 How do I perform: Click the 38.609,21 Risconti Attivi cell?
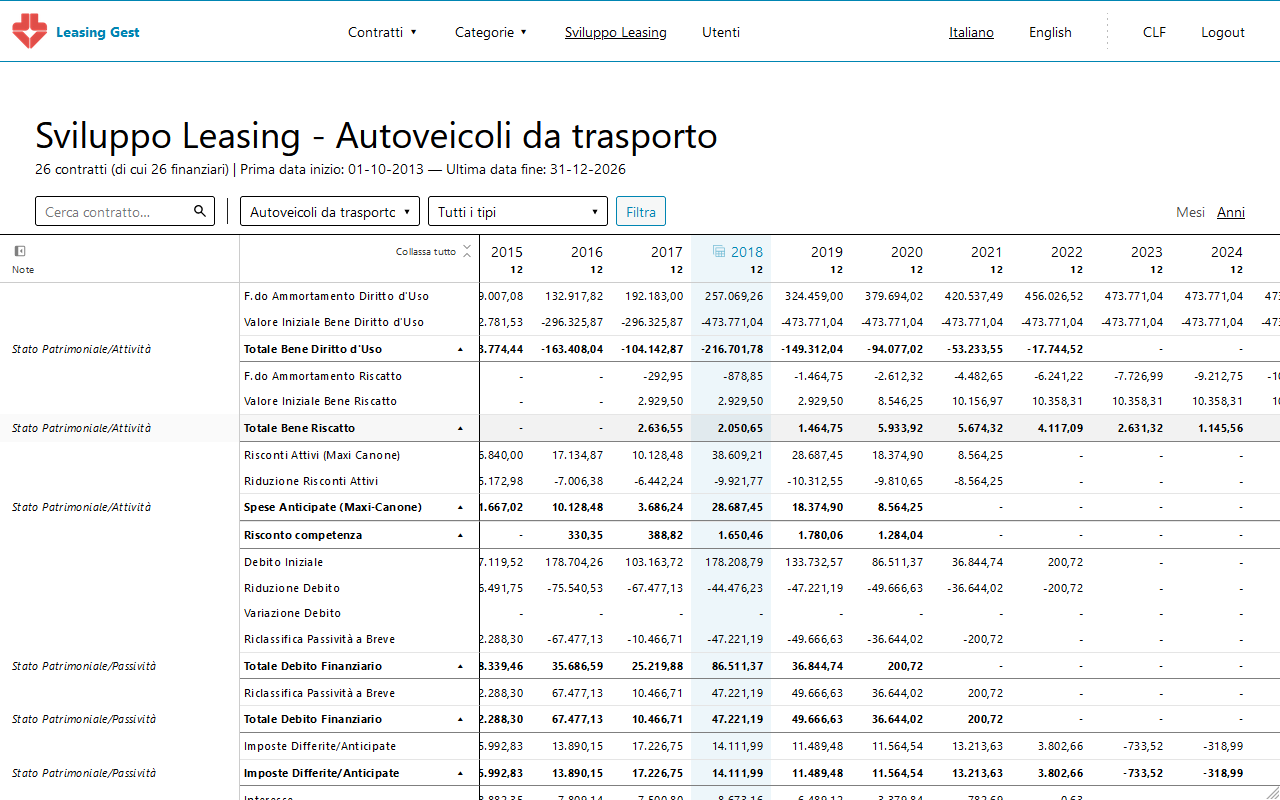click(x=738, y=455)
